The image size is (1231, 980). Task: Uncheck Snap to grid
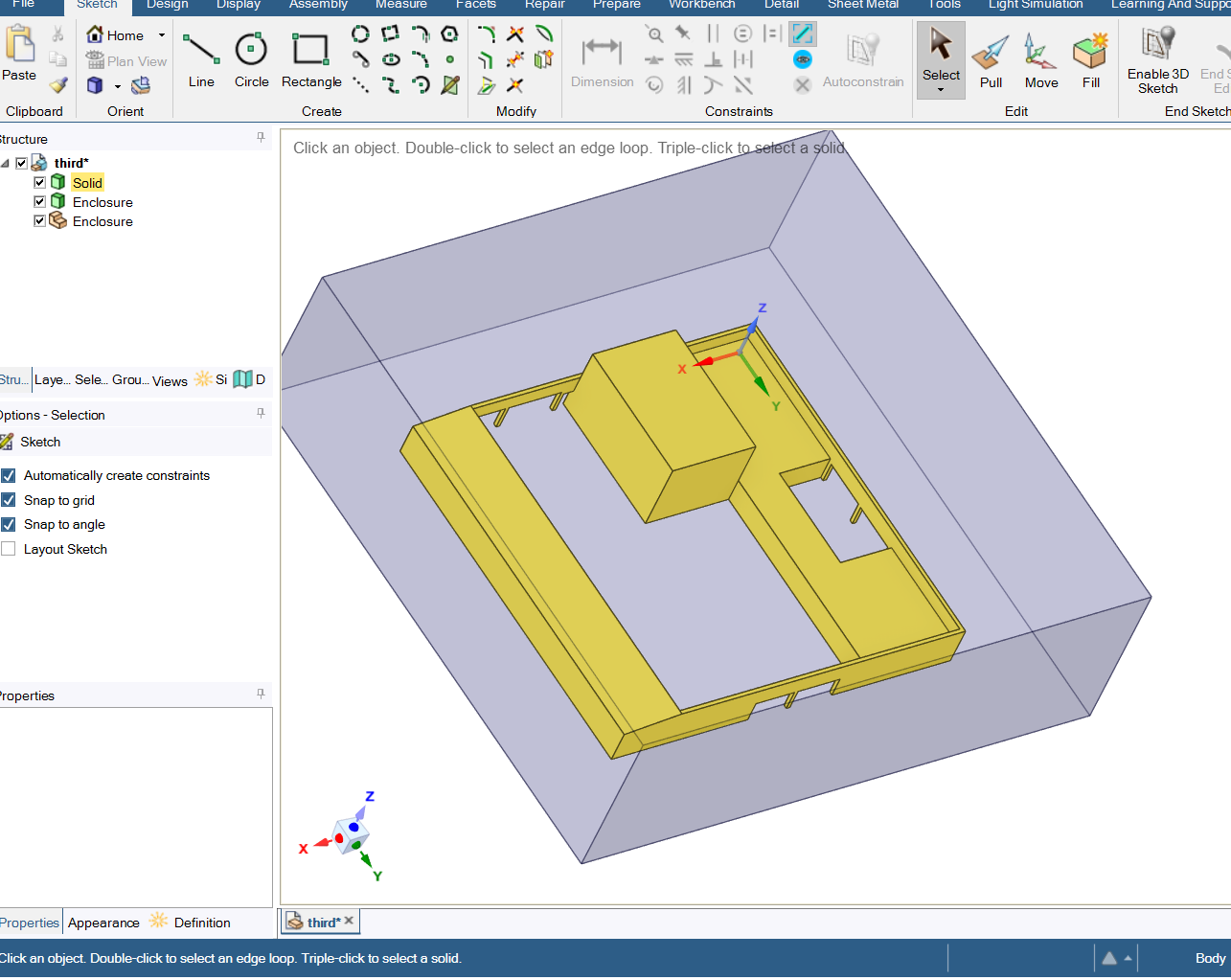pyautogui.click(x=9, y=500)
